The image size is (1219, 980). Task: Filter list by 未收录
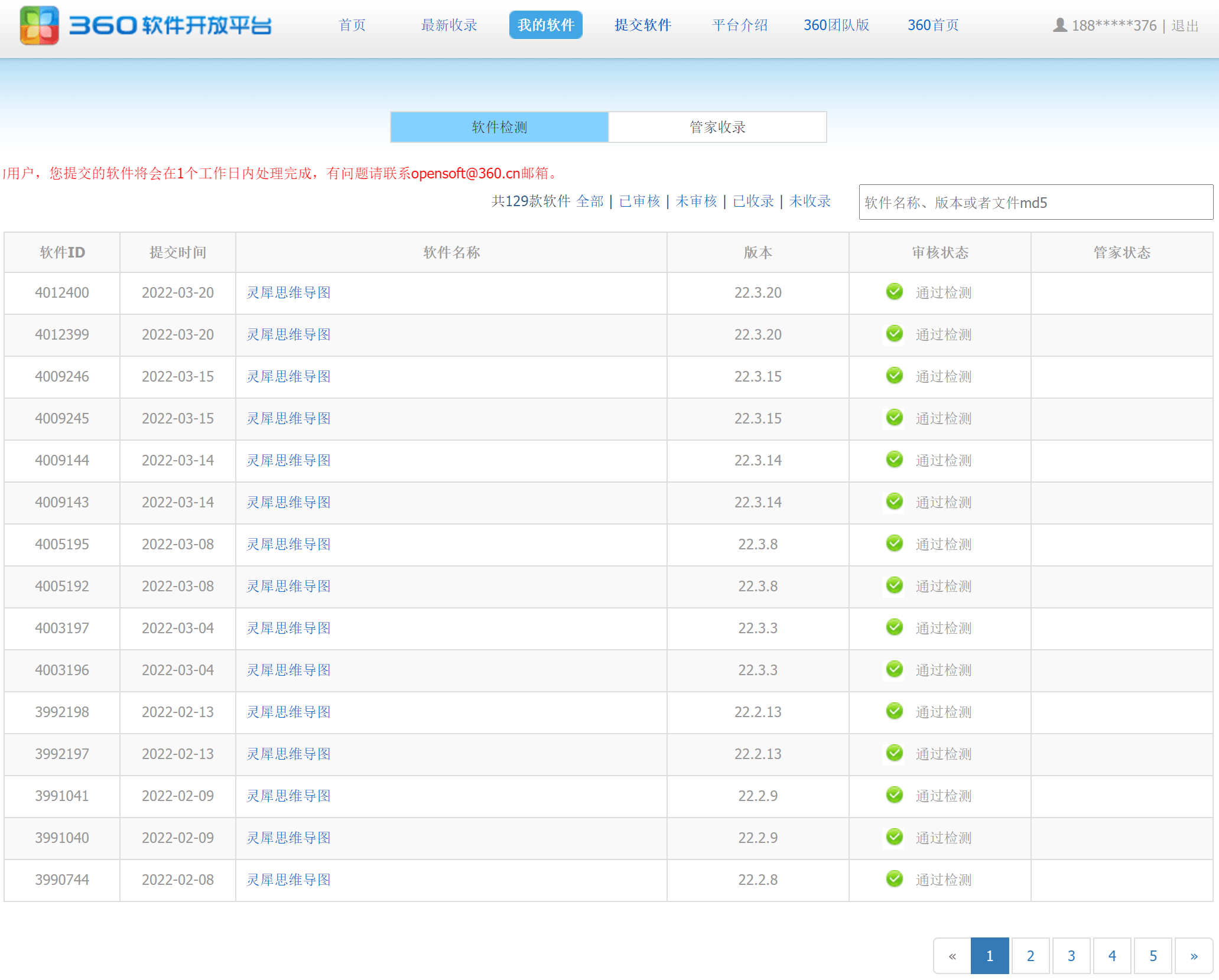[x=810, y=201]
